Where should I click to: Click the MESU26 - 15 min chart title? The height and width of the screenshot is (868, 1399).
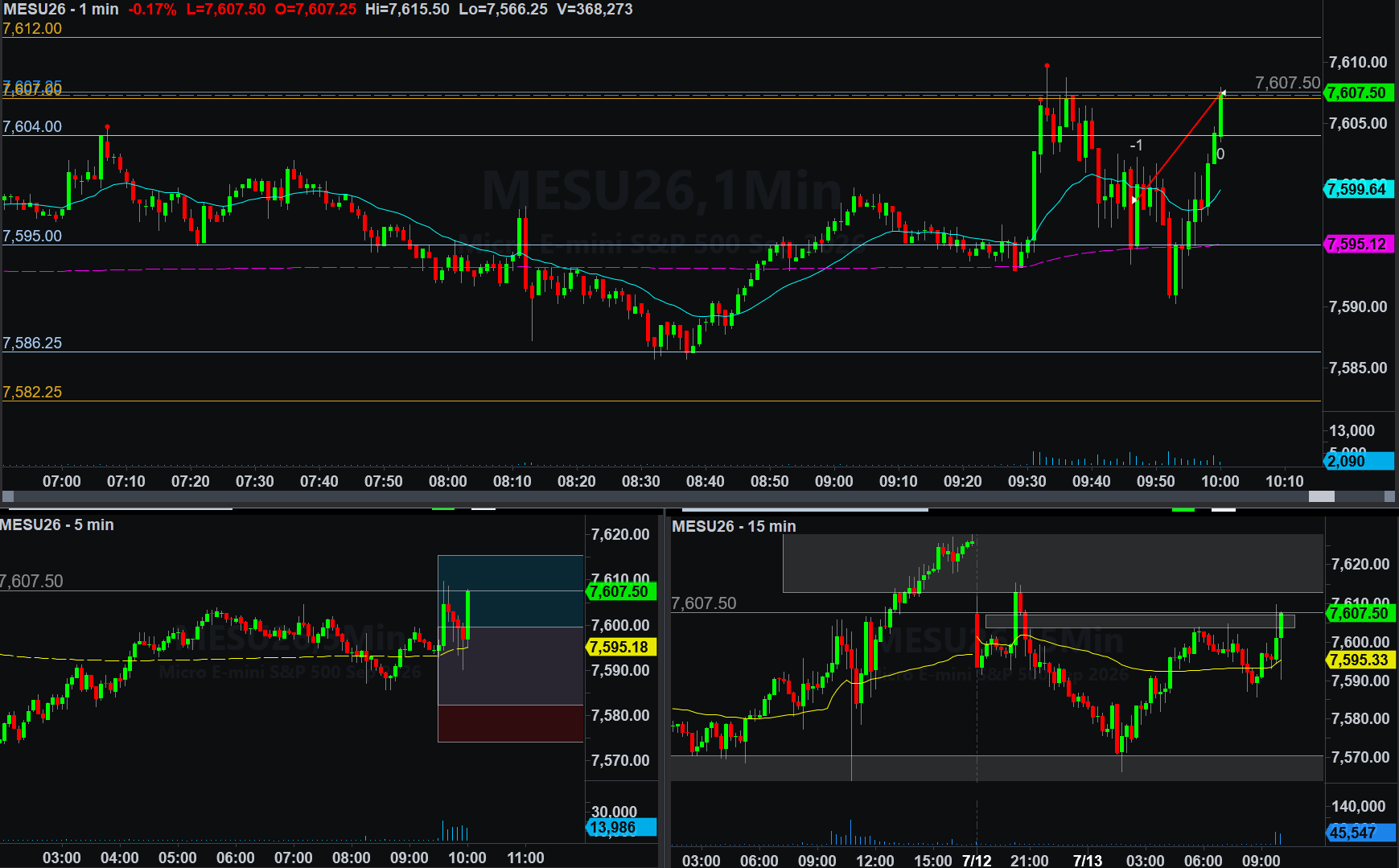[734, 526]
